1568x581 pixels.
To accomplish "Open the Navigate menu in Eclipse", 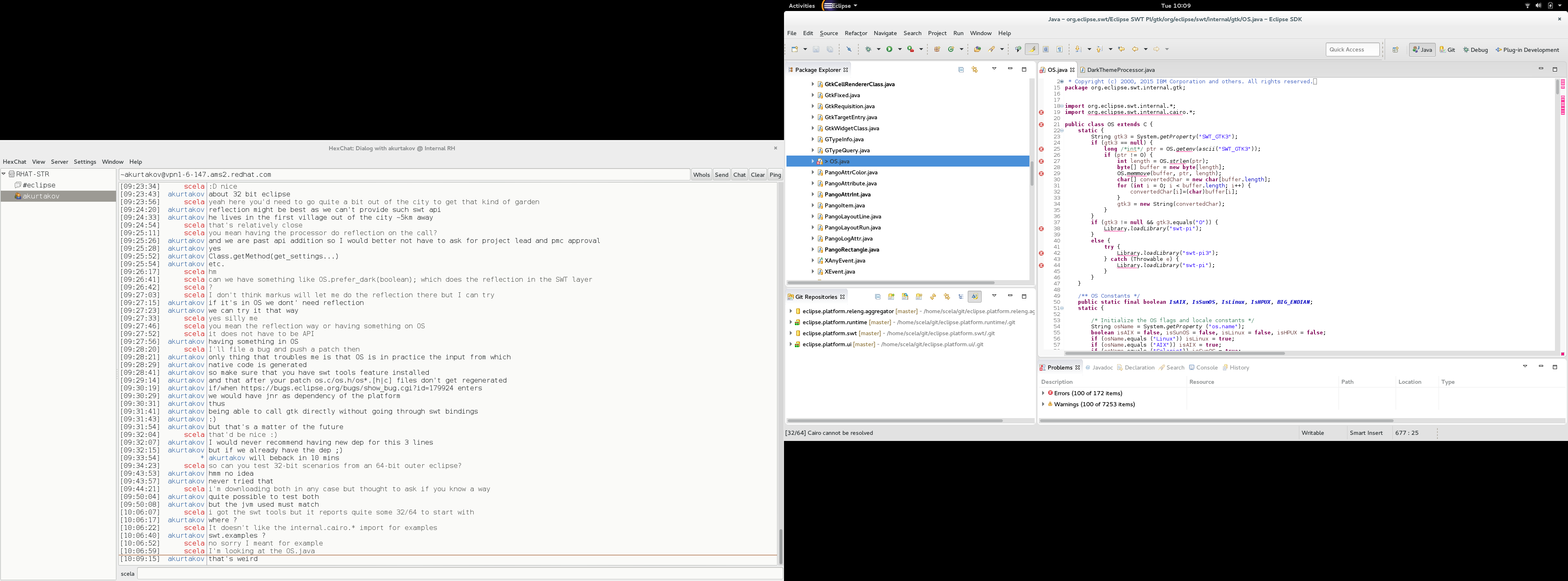I will (x=885, y=33).
